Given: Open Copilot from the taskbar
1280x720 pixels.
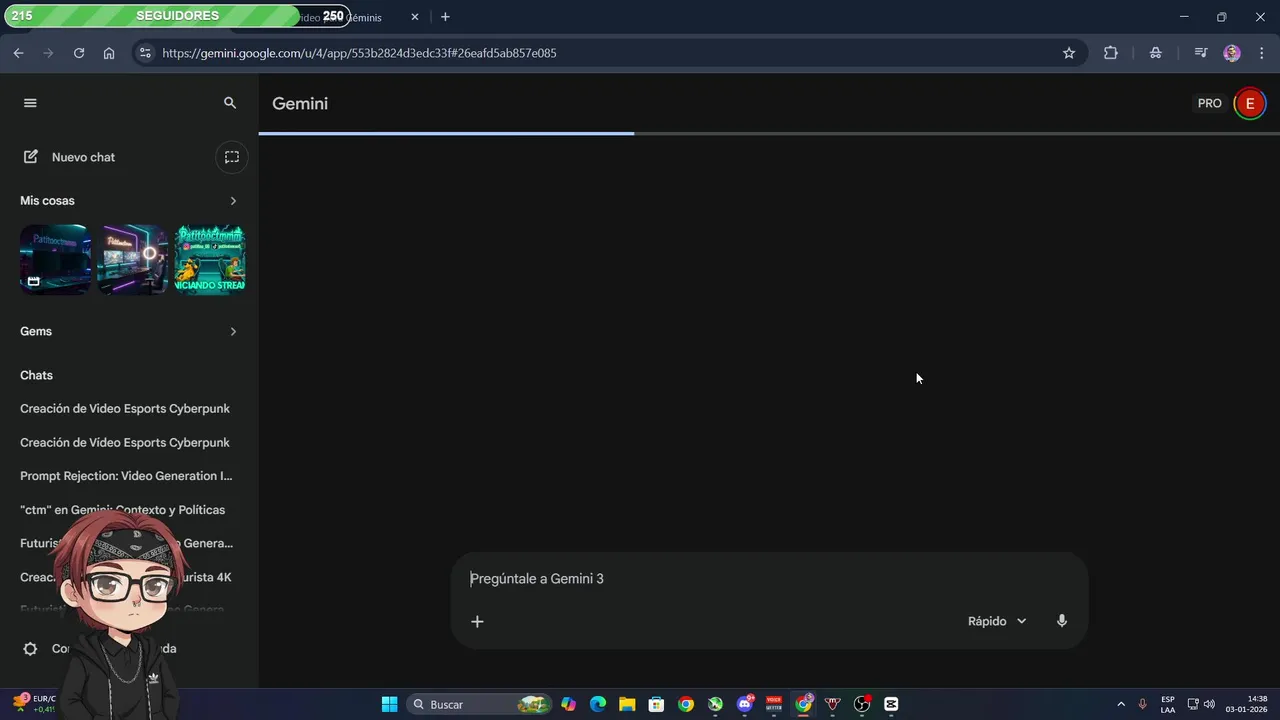Looking at the screenshot, I should pyautogui.click(x=568, y=704).
